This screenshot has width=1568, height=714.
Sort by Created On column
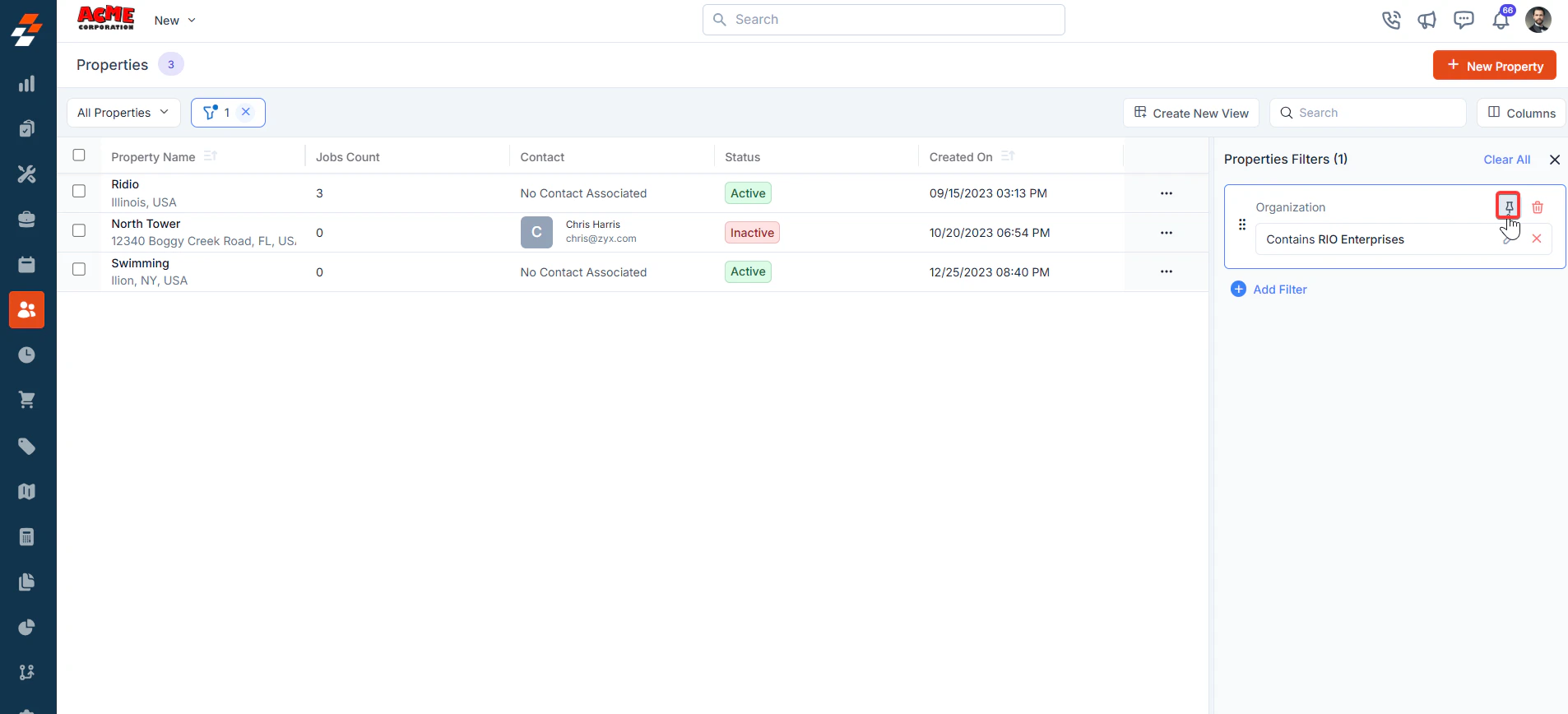(x=1008, y=156)
